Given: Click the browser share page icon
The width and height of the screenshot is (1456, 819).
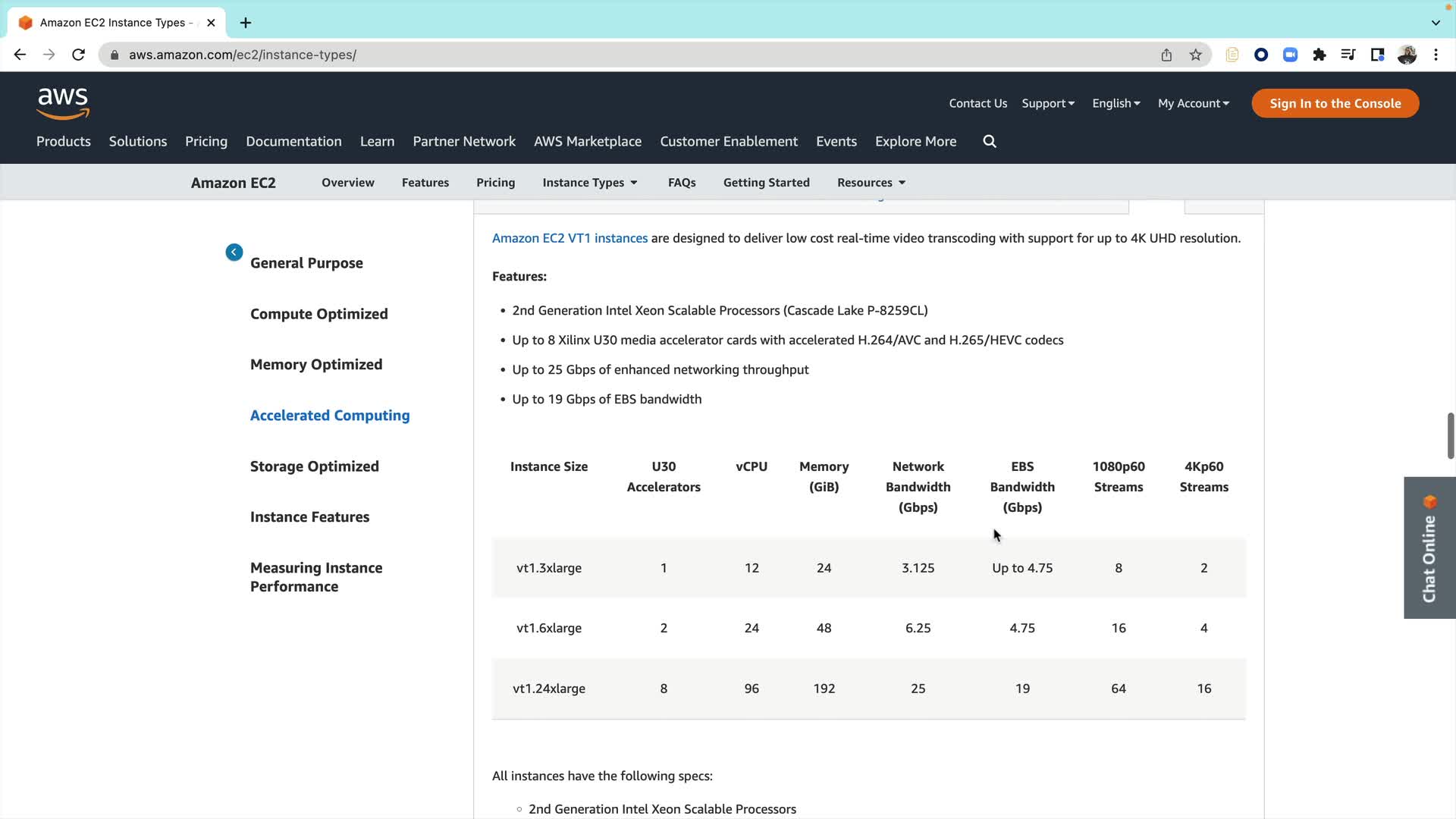Looking at the screenshot, I should [x=1166, y=55].
